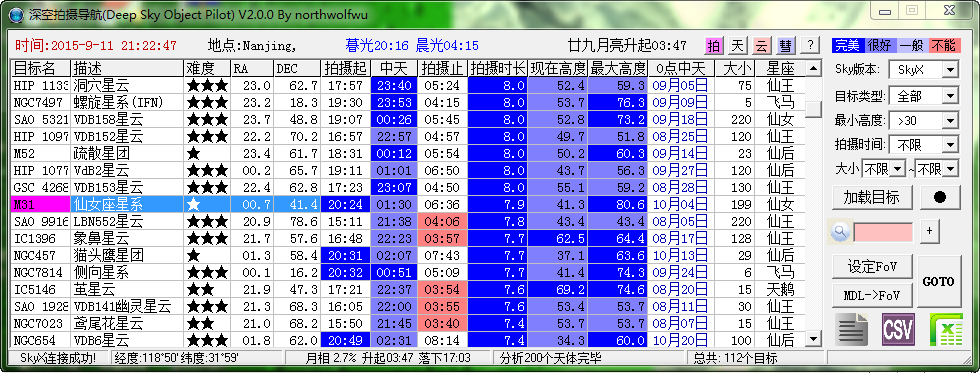Click the GOTO button

coord(939,281)
